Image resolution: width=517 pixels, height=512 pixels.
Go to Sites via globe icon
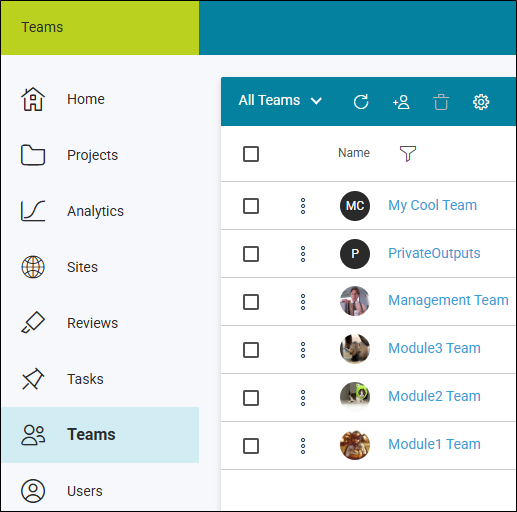point(33,267)
